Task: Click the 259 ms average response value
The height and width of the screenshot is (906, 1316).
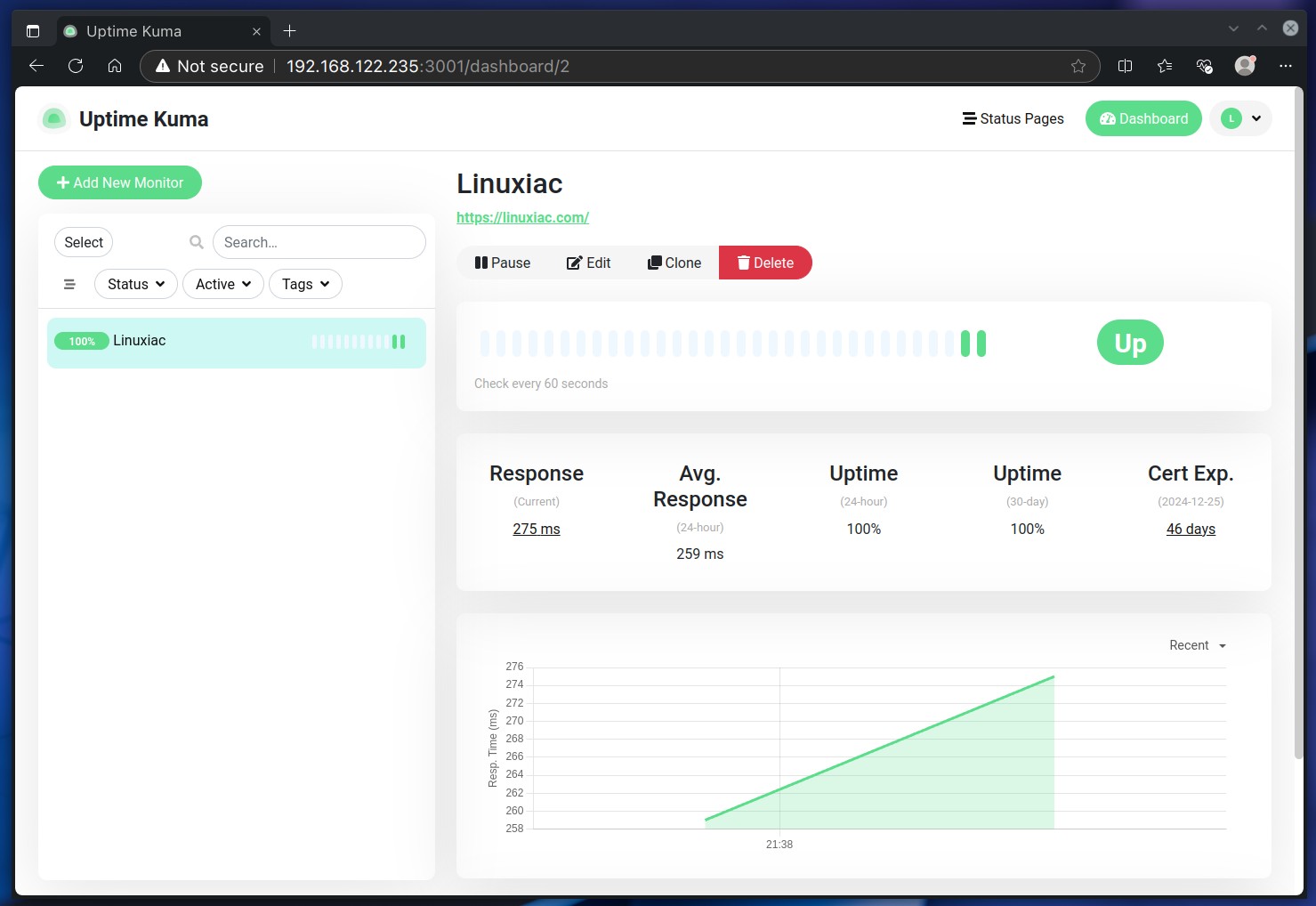Action: coord(700,554)
